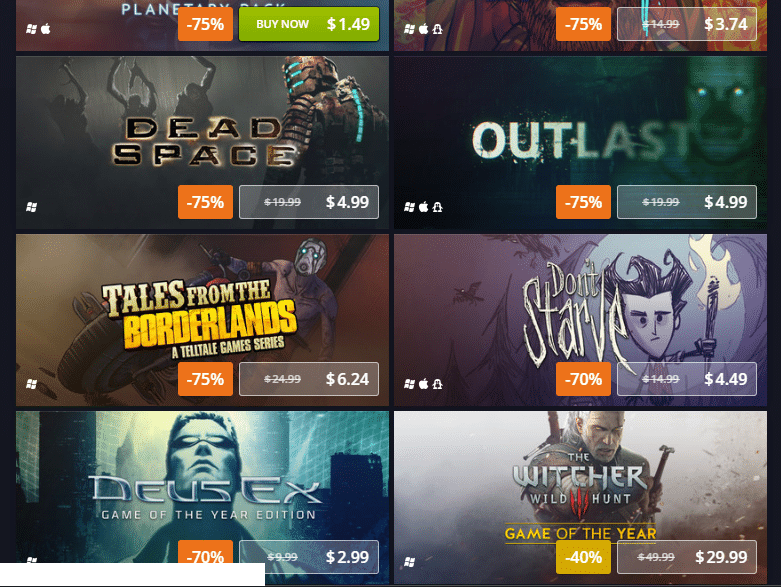Click the yellow -40% Witcher discount badge
Viewport: 781px width, 587px height.
583,557
